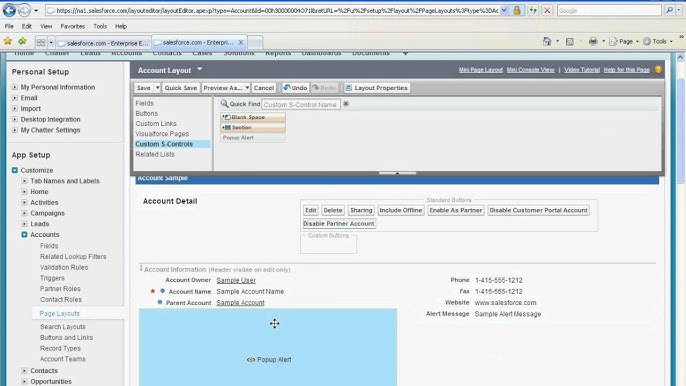
Task: Expand the Email setup node
Action: [15, 98]
